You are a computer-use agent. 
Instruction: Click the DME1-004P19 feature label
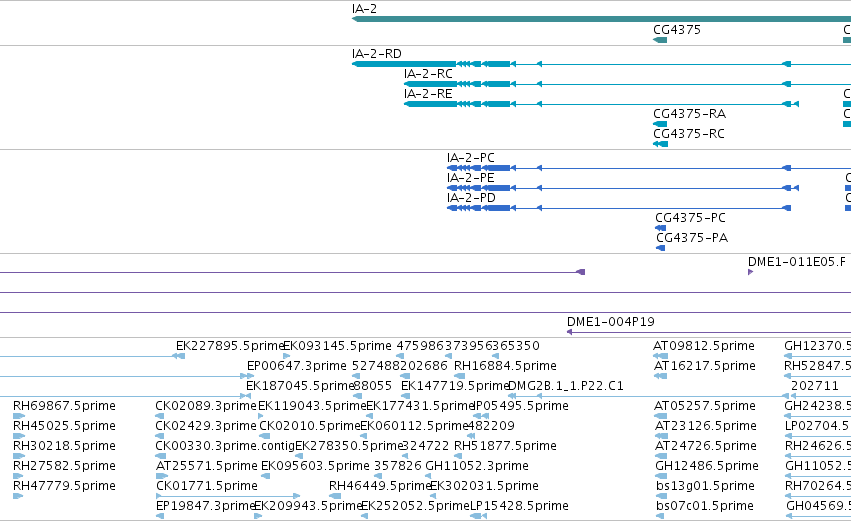click(611, 322)
